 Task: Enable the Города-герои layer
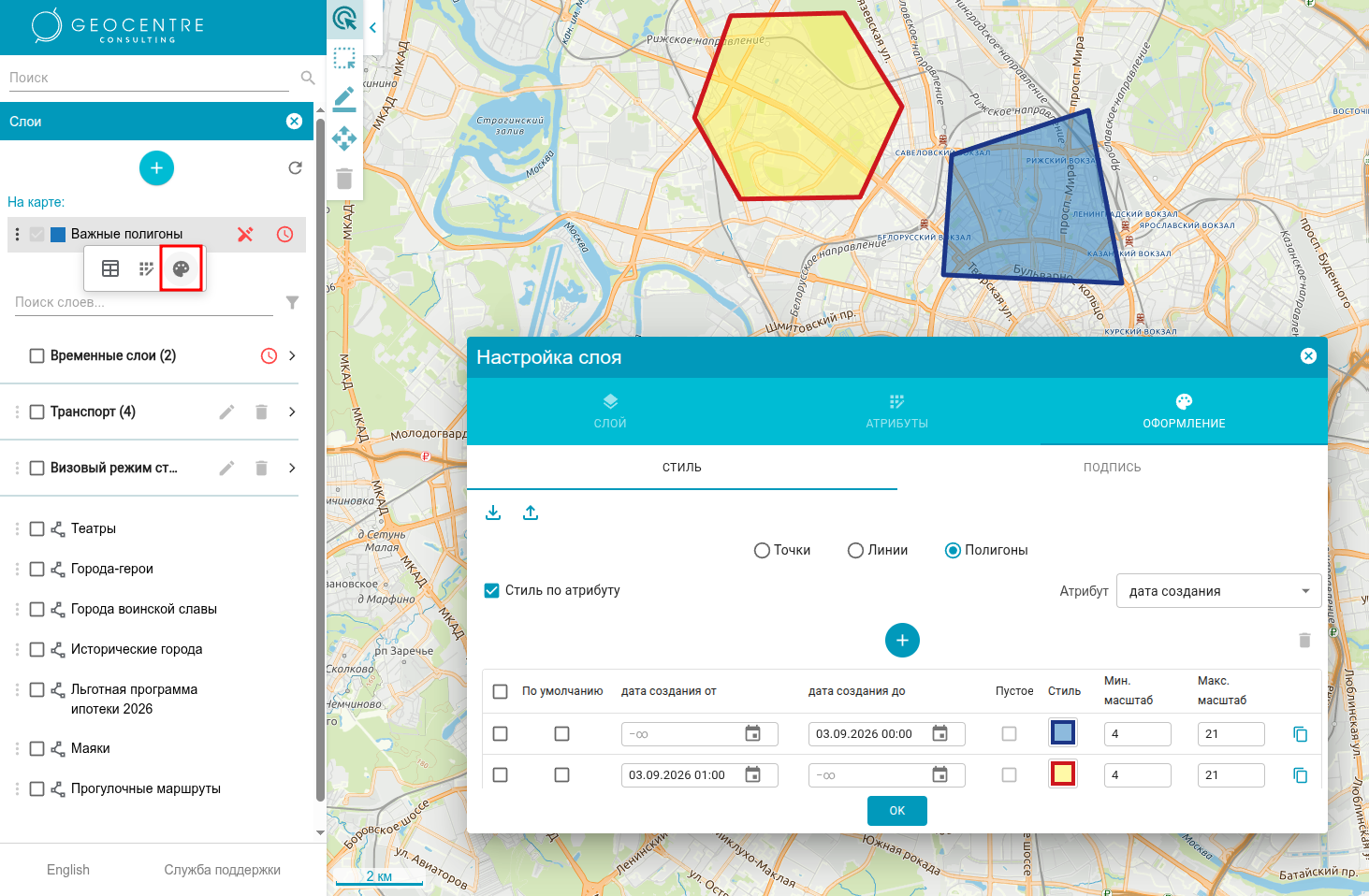(x=37, y=570)
